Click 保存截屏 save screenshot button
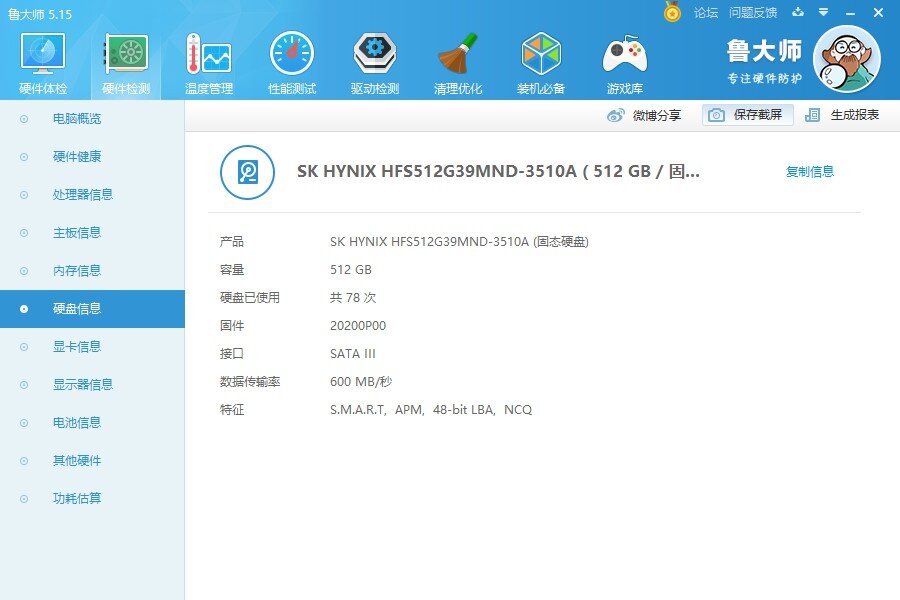This screenshot has width=900, height=600. pos(748,115)
